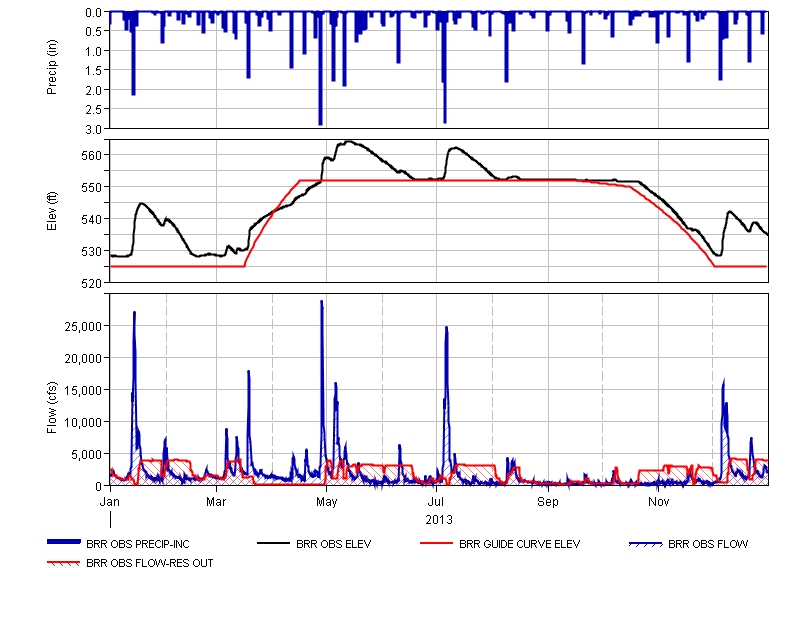Screen dimensions: 800x627
Task: Click the 2.0 precipitation axis value
Action: point(94,90)
